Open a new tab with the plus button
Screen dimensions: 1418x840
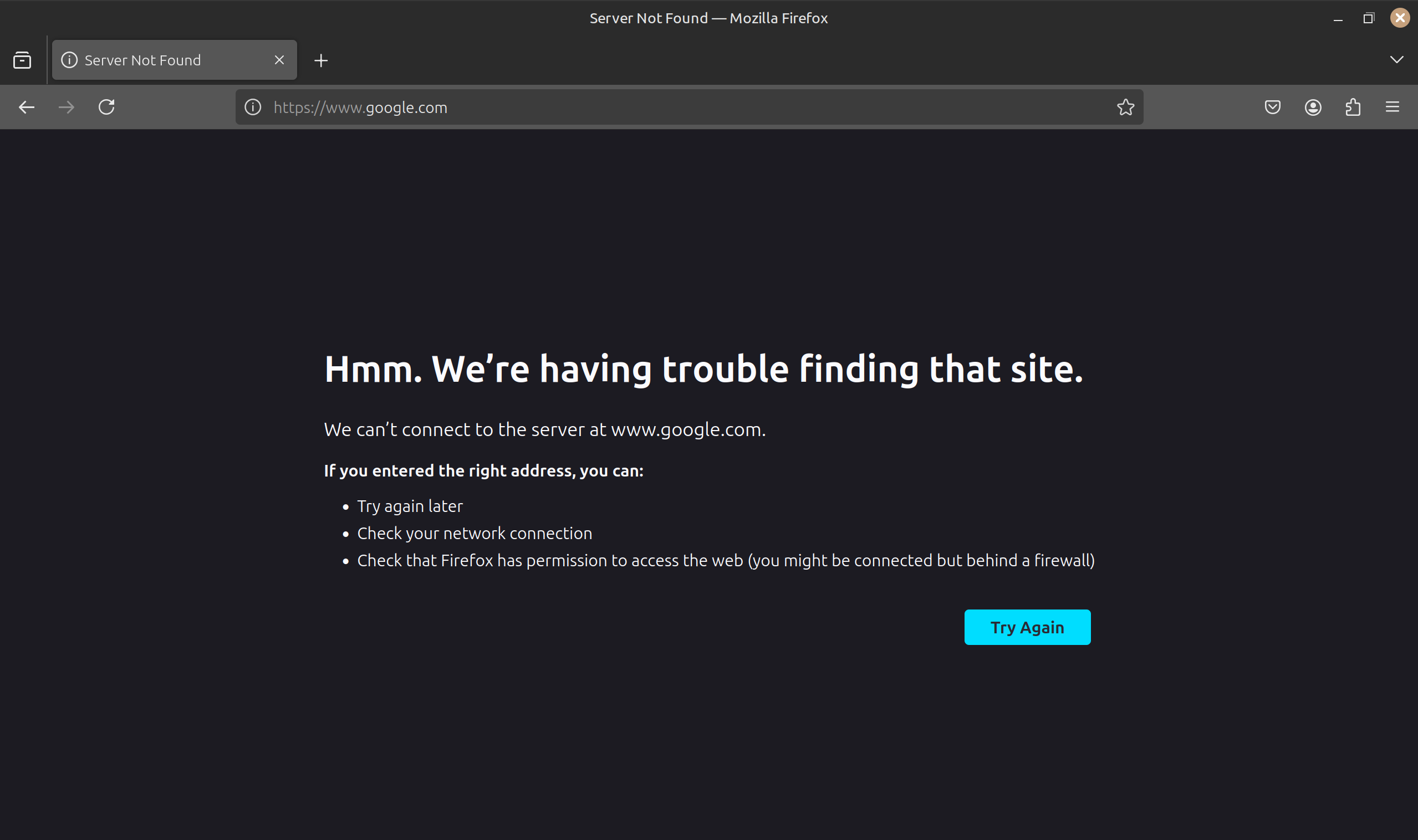point(321,60)
